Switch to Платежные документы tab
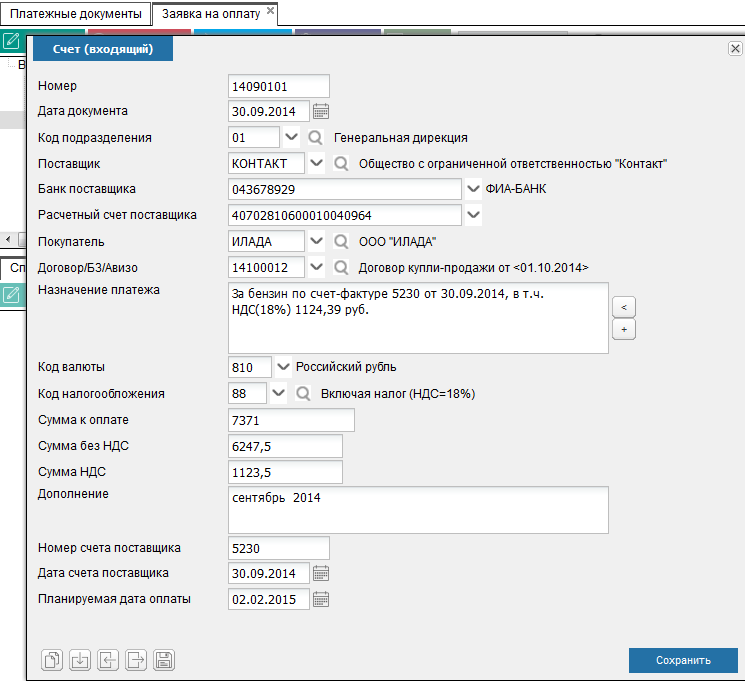The height and width of the screenshot is (681, 745). 76,14
